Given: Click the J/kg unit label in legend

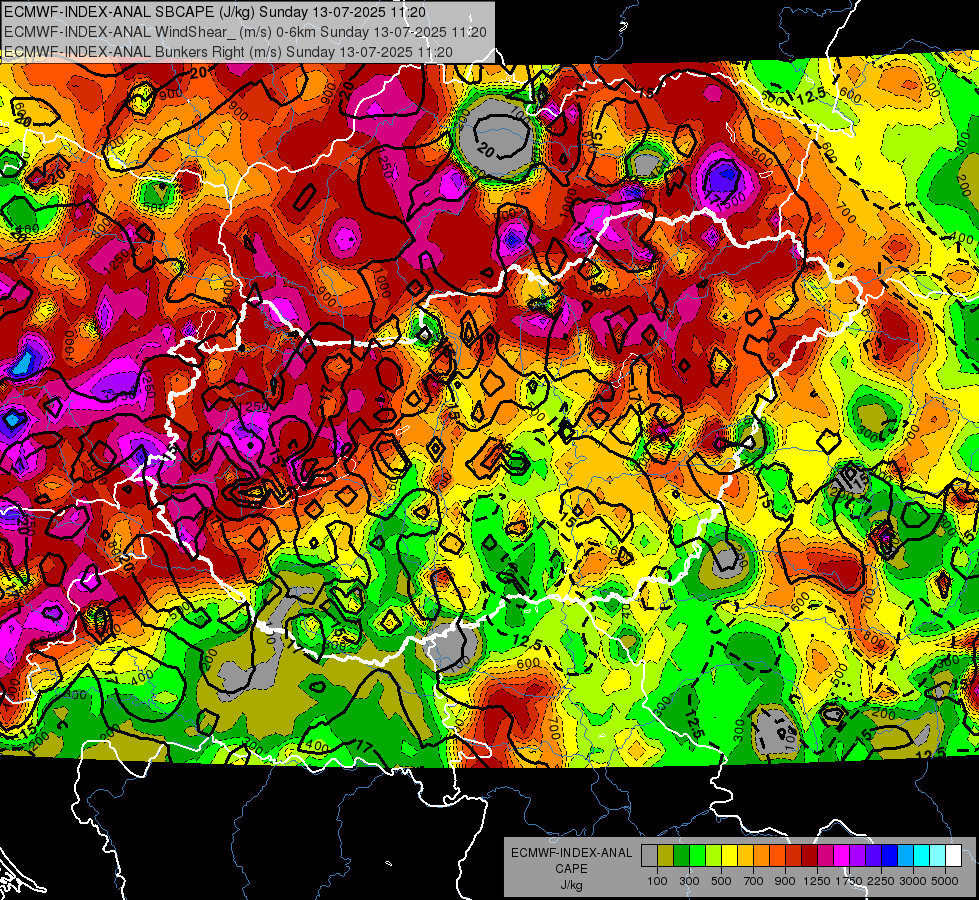Looking at the screenshot, I should (x=572, y=885).
